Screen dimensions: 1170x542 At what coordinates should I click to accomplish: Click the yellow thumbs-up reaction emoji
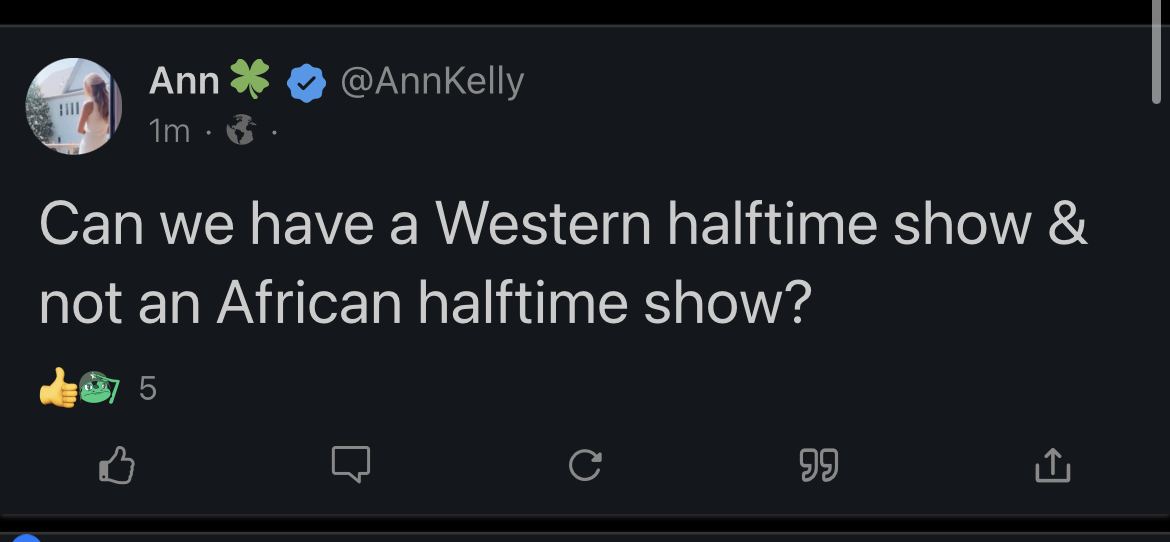(x=57, y=388)
